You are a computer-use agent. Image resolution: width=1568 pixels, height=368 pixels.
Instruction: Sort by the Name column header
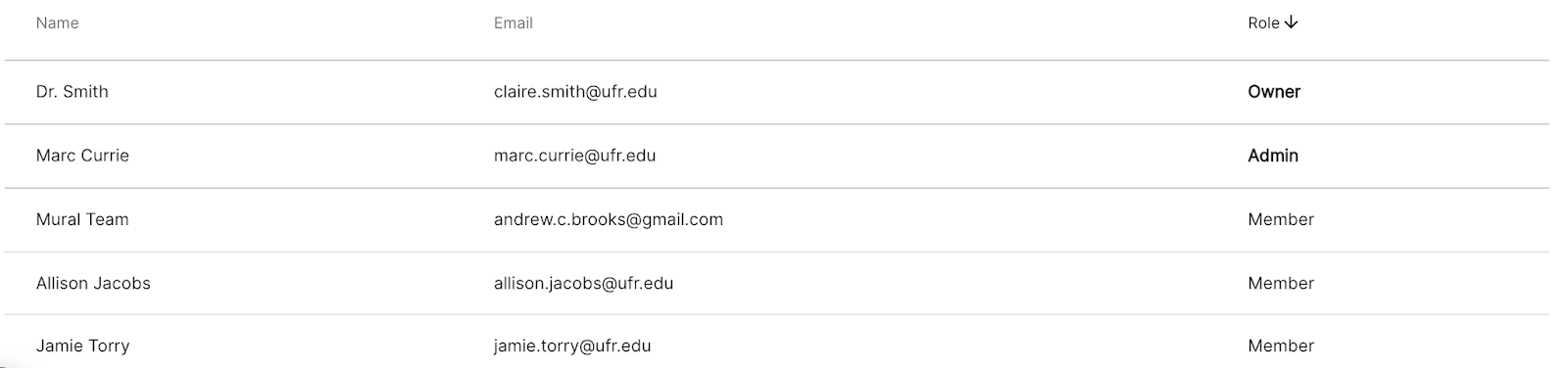coord(58,23)
